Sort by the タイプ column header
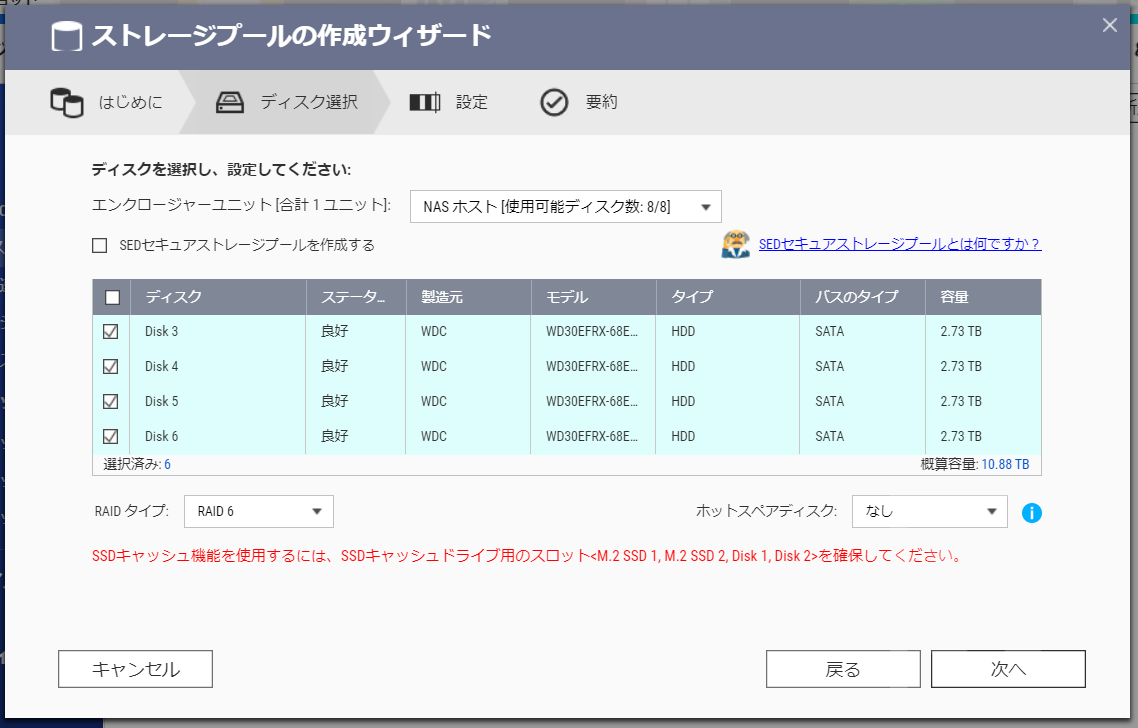Screen dimensions: 1138x728 728,298
